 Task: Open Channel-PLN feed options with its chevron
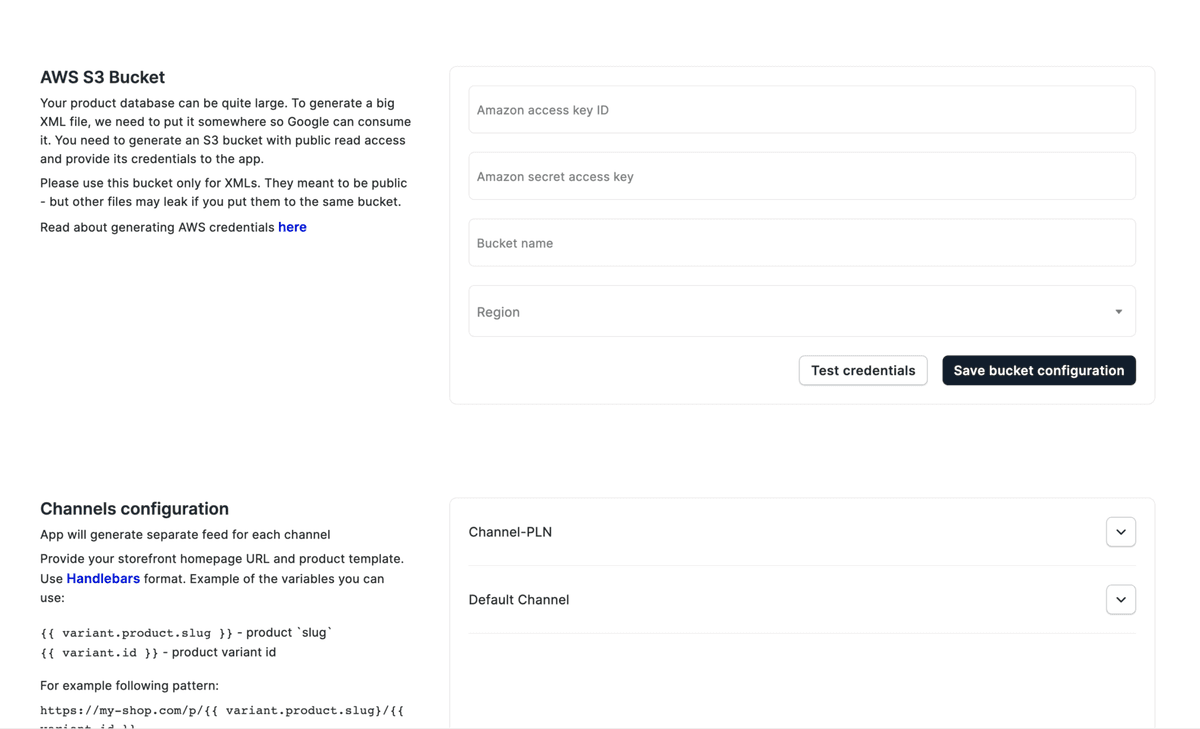(1121, 532)
